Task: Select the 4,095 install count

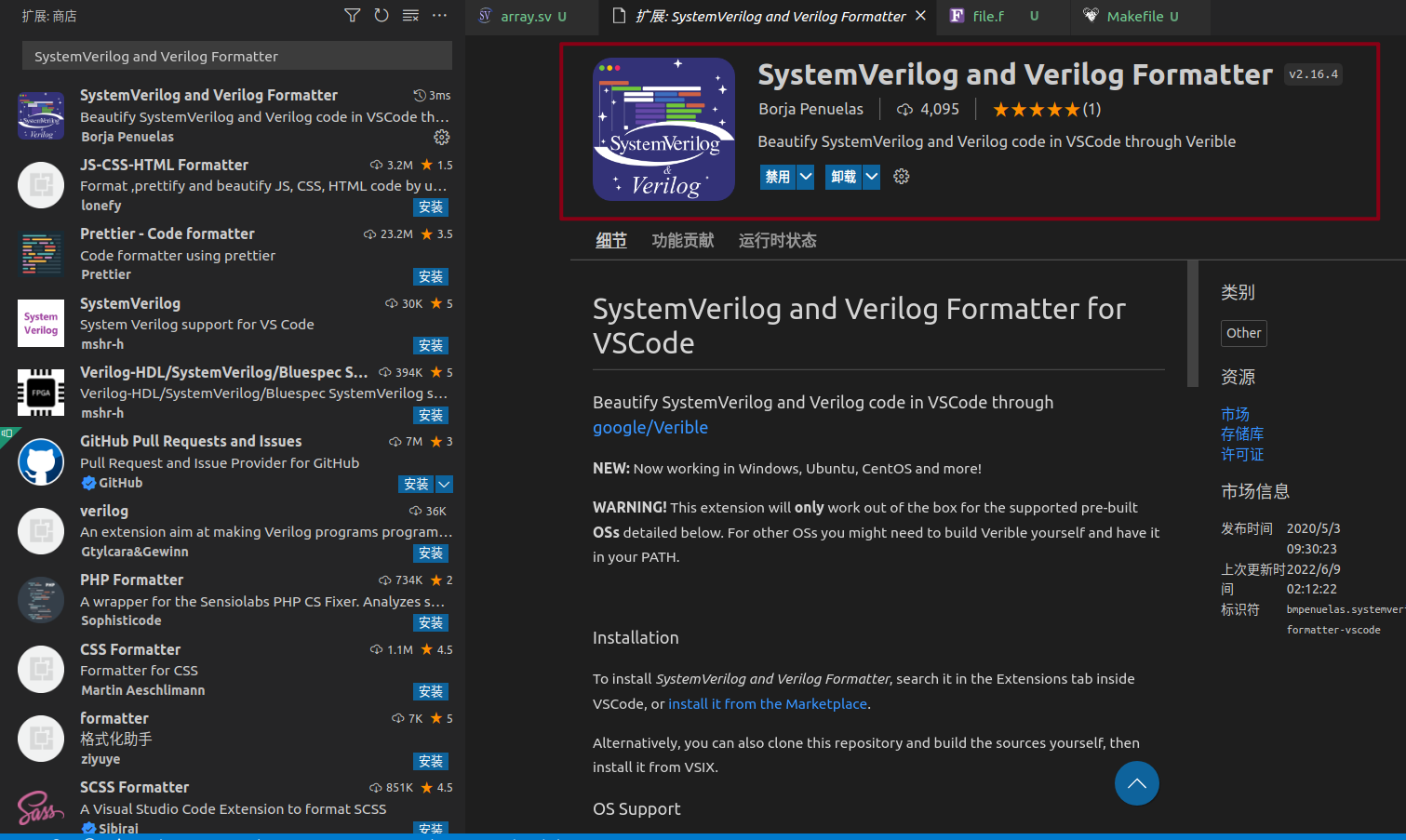Action: (928, 110)
